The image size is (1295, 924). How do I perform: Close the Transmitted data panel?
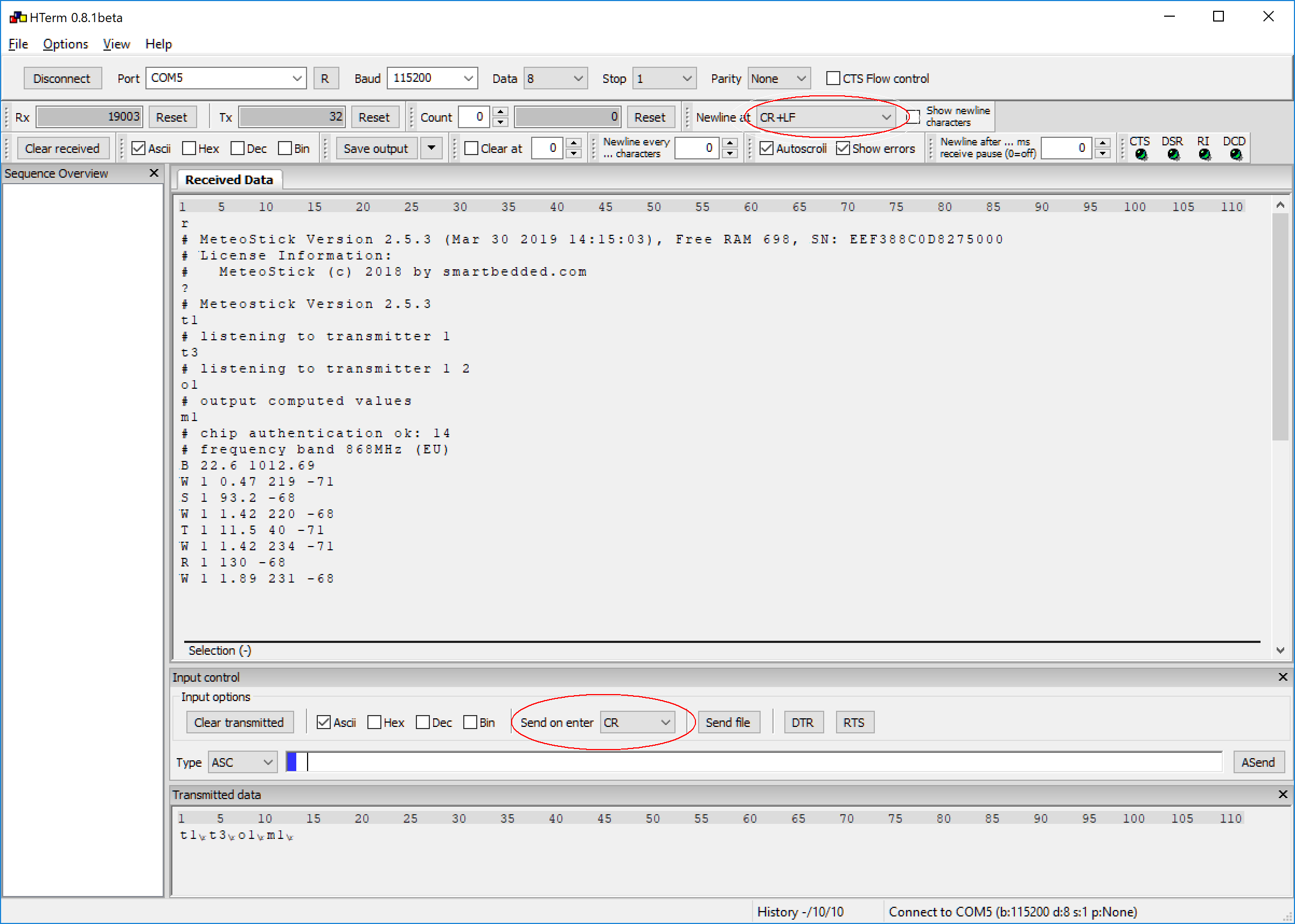coord(1283,794)
